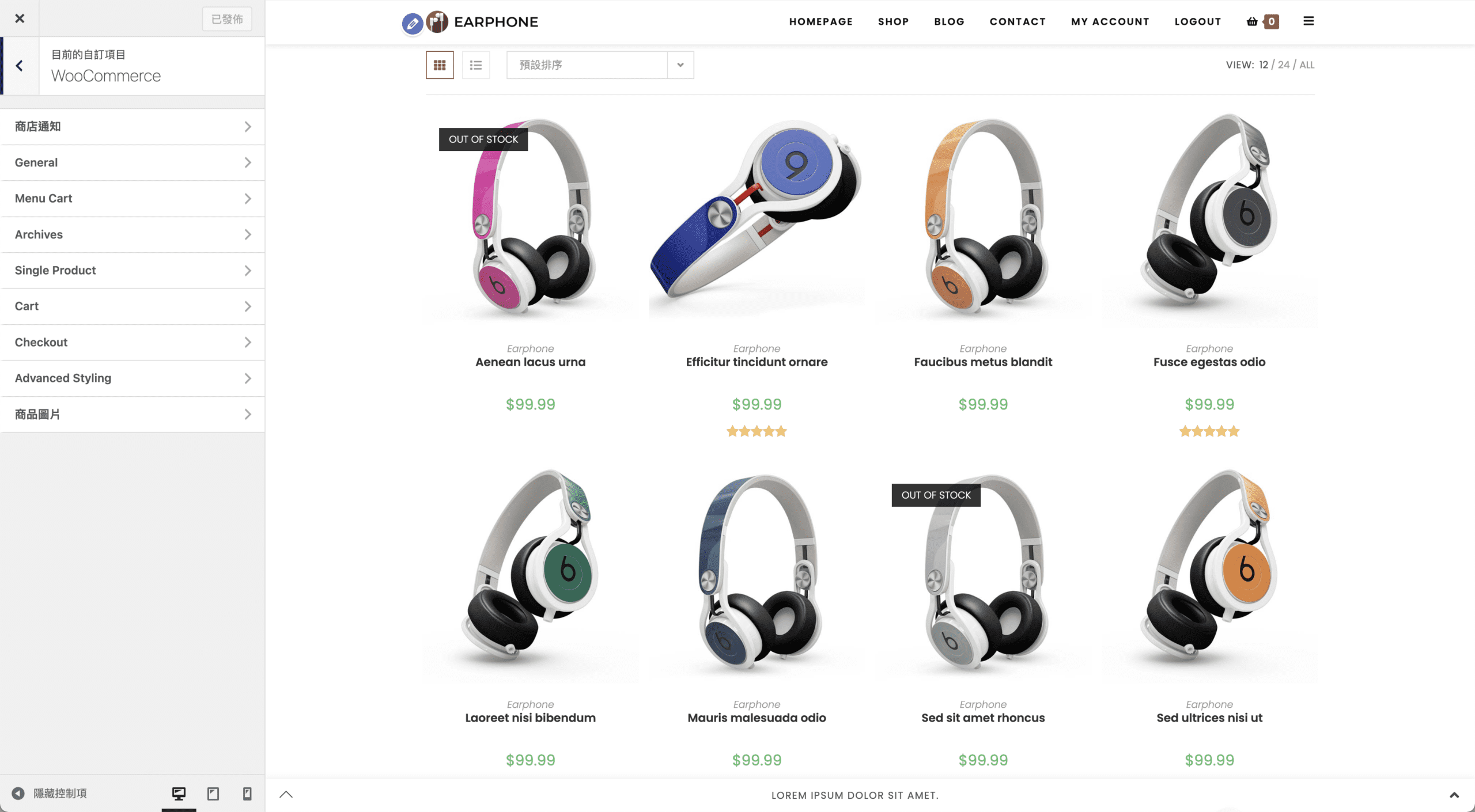Click the blue pencil edit shortcut icon
Viewport: 1475px width, 812px height.
coord(412,23)
